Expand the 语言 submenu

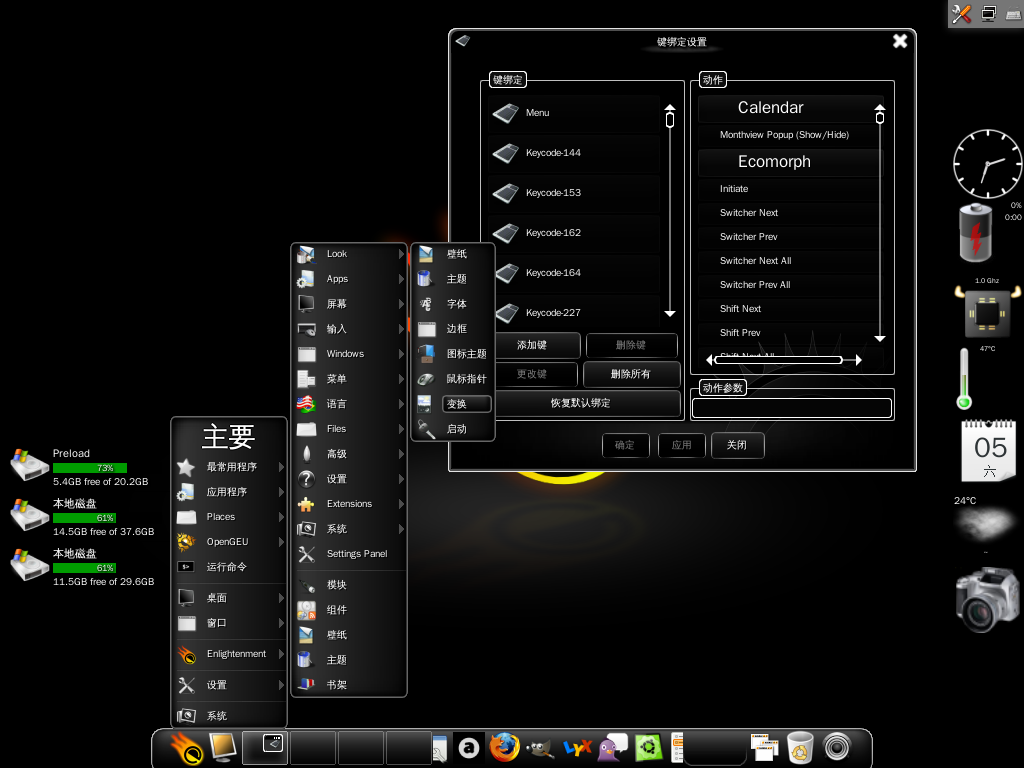[x=349, y=404]
